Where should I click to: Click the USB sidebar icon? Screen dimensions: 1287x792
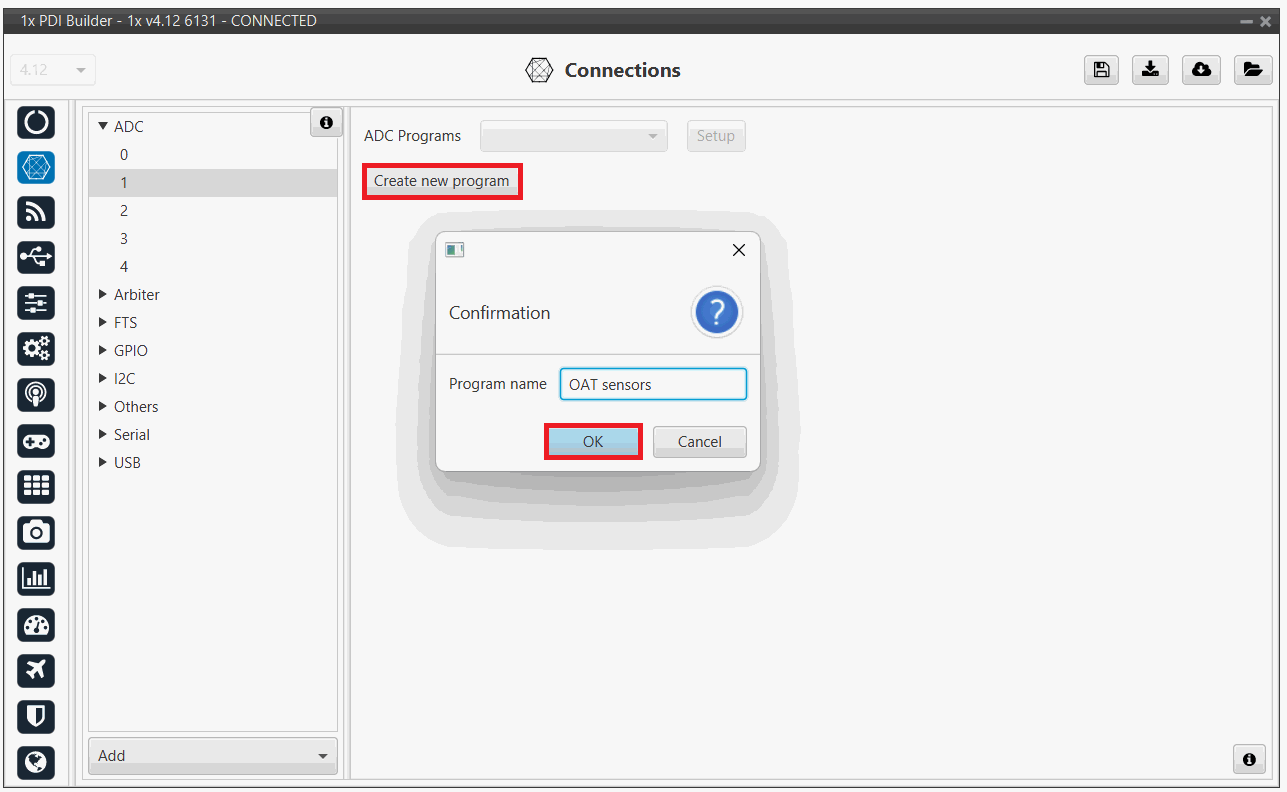[x=36, y=257]
